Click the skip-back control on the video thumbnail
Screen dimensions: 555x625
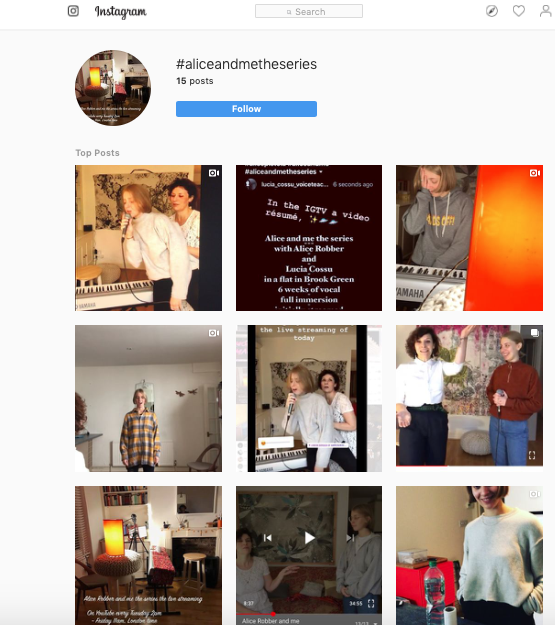pyautogui.click(x=268, y=538)
